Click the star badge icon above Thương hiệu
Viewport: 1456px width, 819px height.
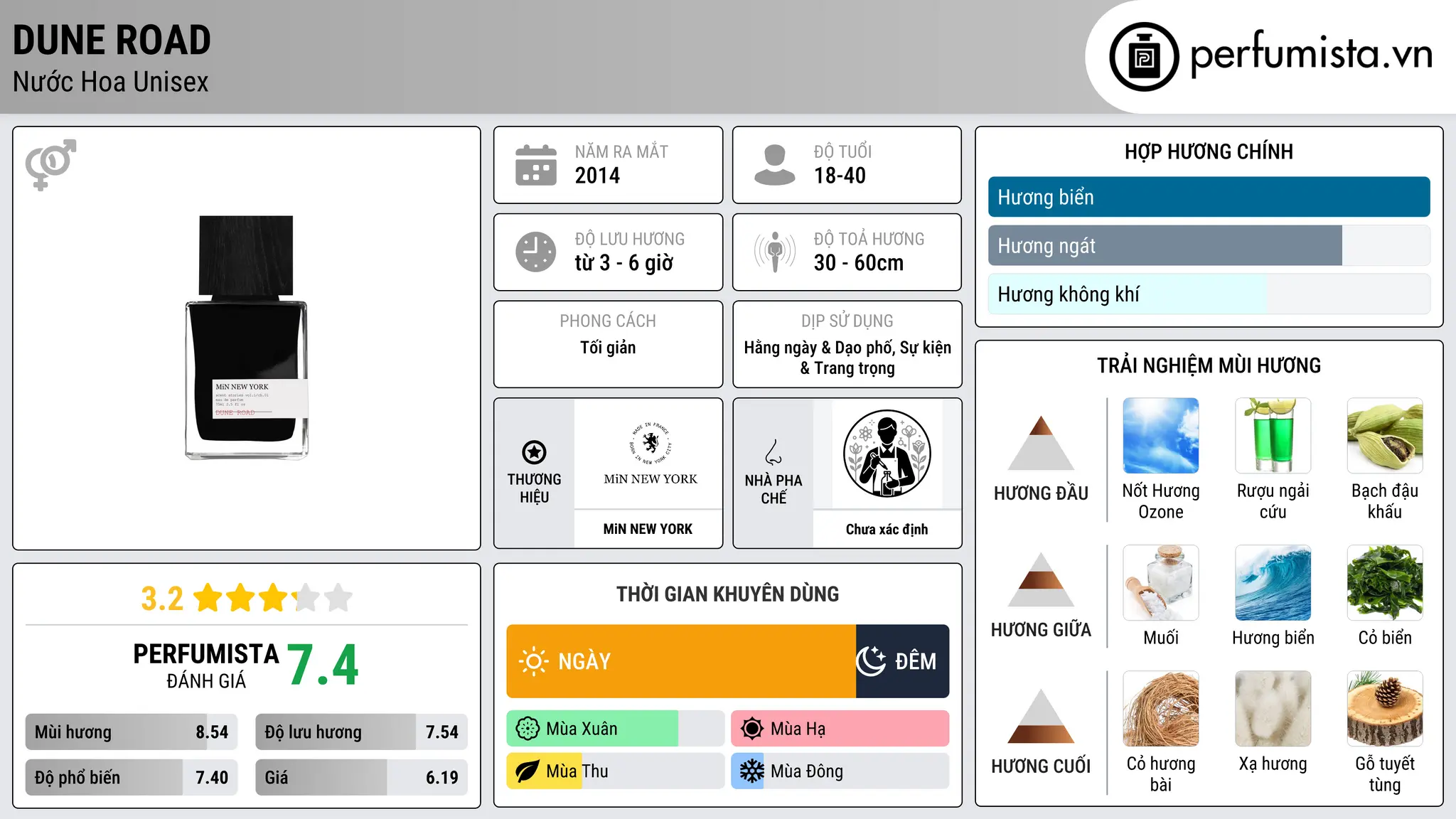point(534,451)
